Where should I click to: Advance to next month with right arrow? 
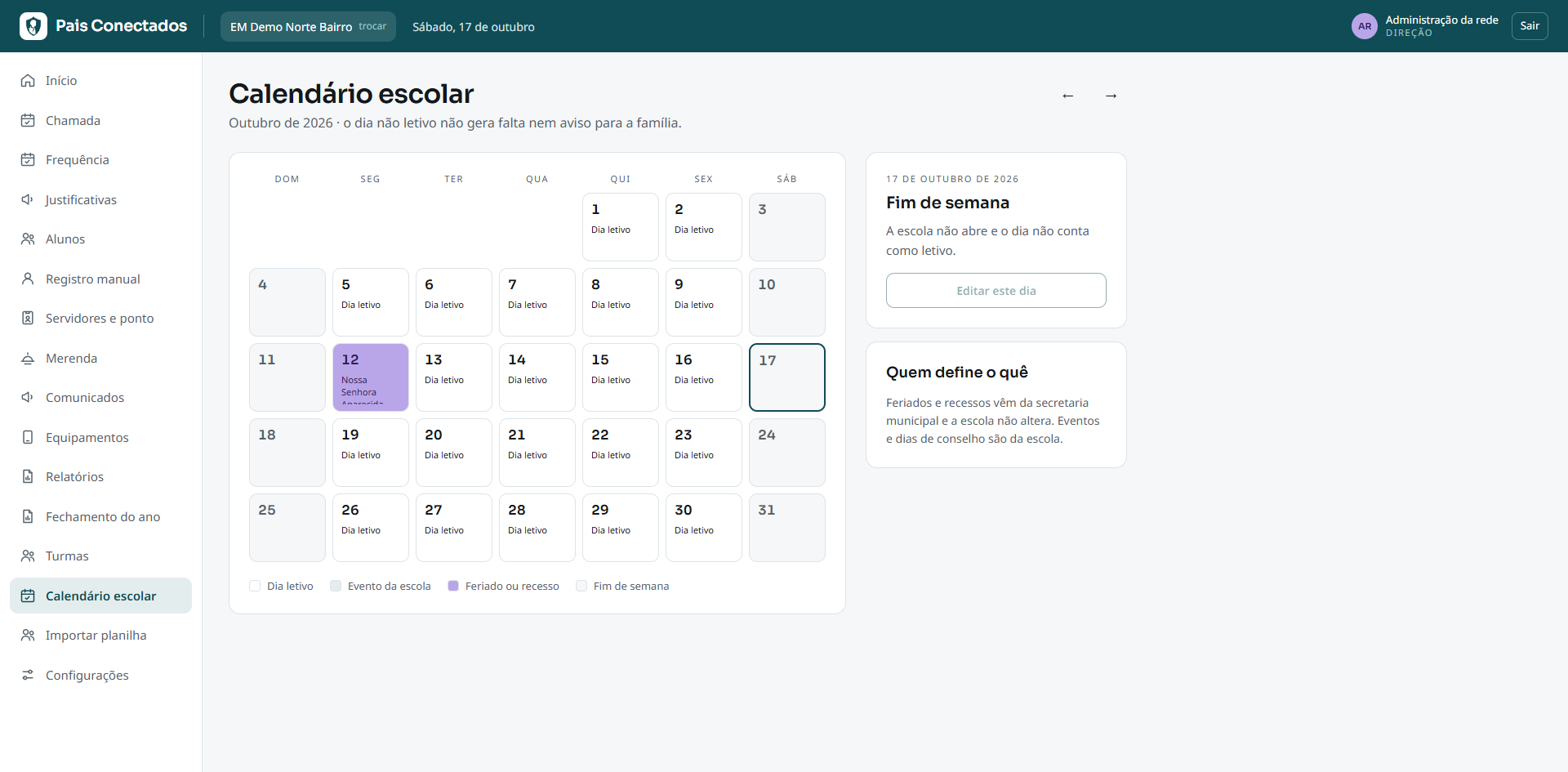pos(1111,96)
